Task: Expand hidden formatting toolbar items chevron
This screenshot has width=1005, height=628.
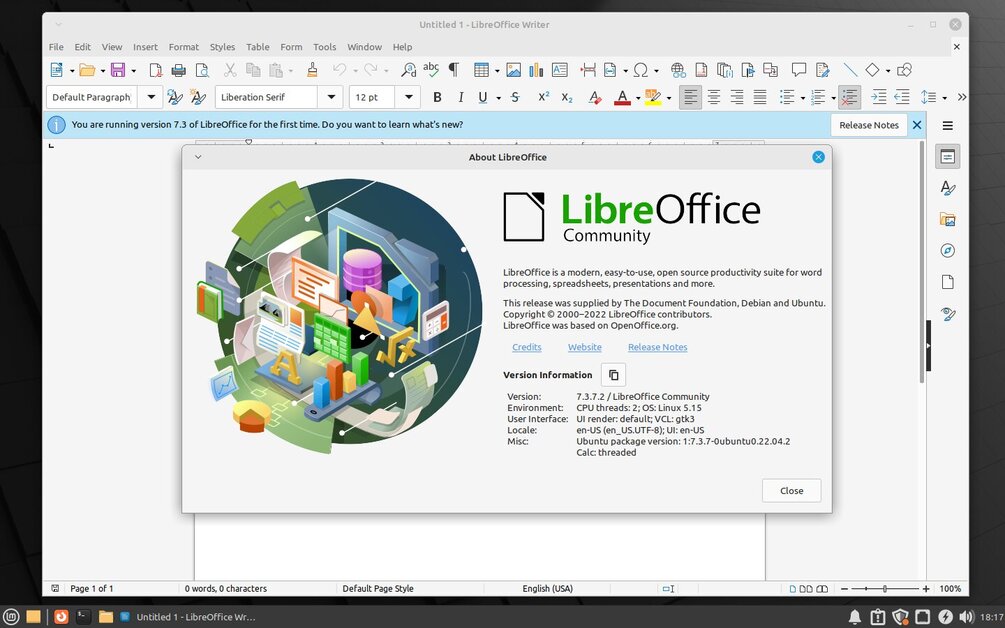Action: [961, 97]
